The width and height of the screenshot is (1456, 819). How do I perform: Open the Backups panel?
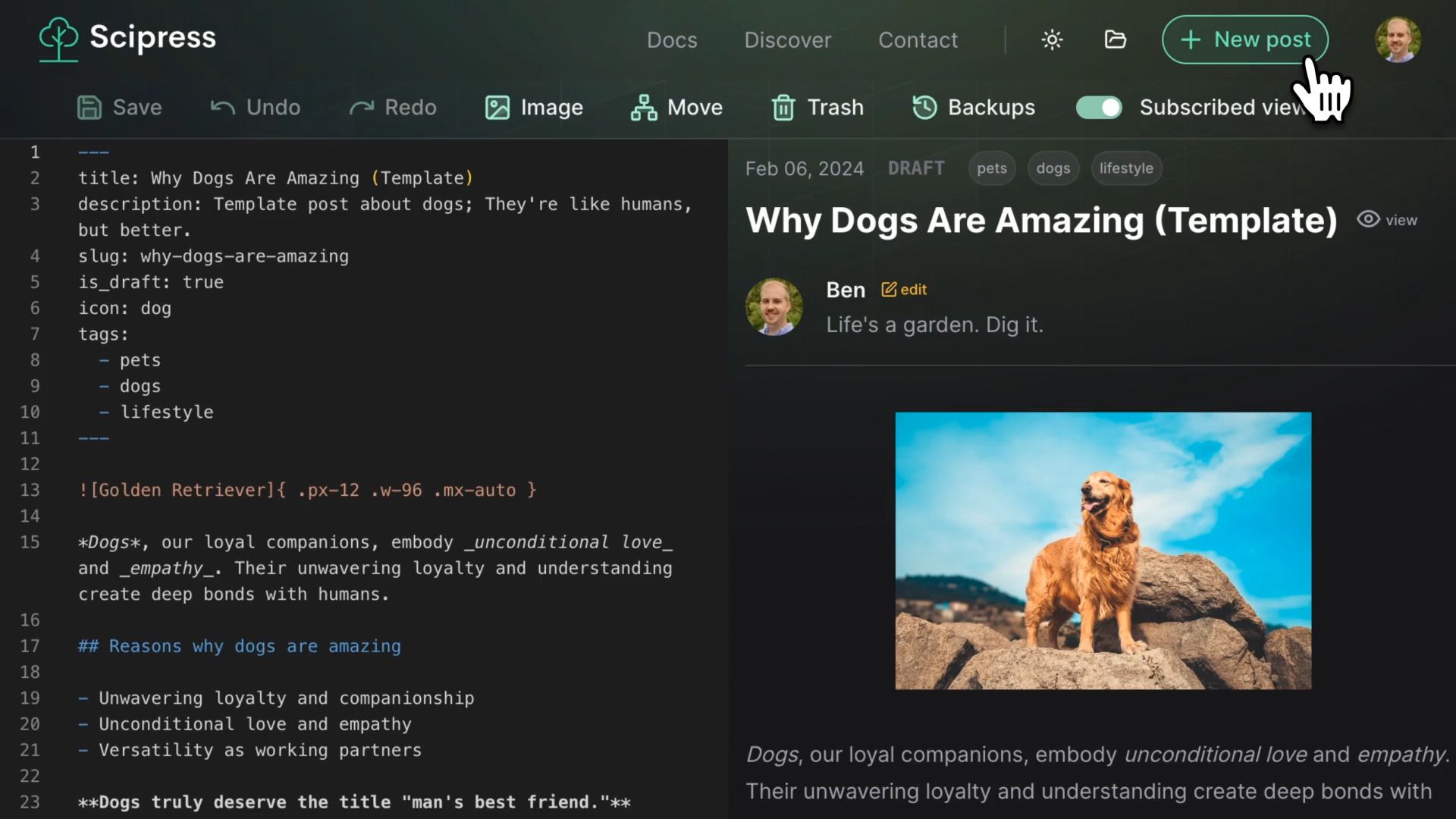(974, 107)
